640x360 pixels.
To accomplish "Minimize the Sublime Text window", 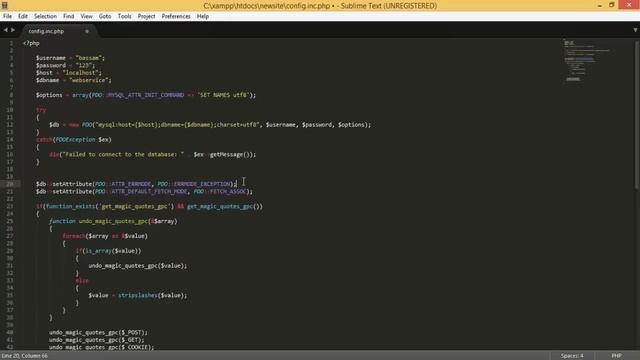I will tap(600, 5).
